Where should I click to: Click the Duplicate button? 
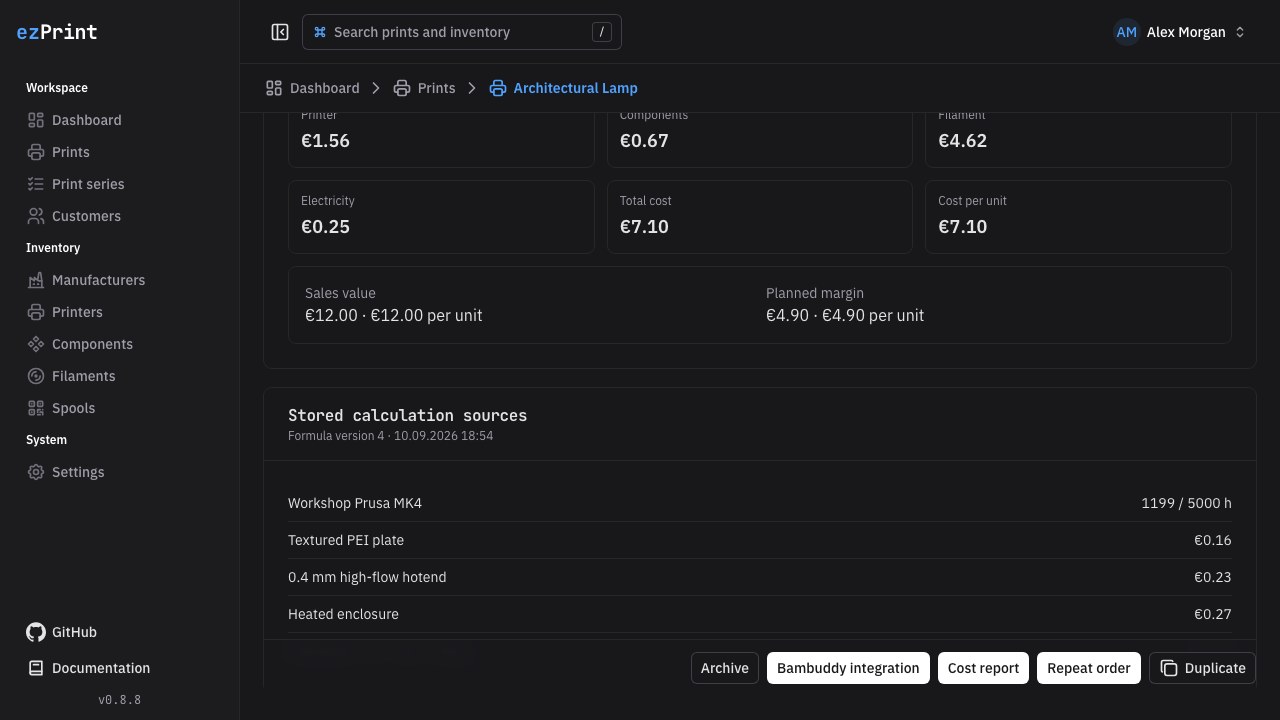click(1202, 668)
